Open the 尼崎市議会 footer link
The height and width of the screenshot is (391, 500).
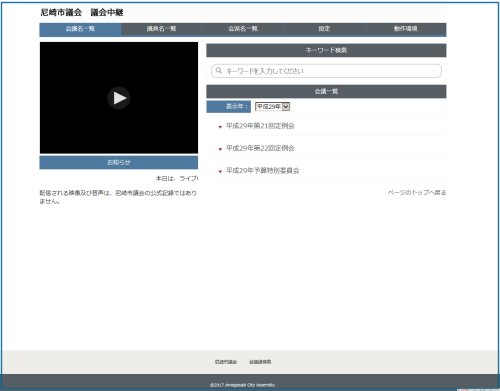point(226,362)
